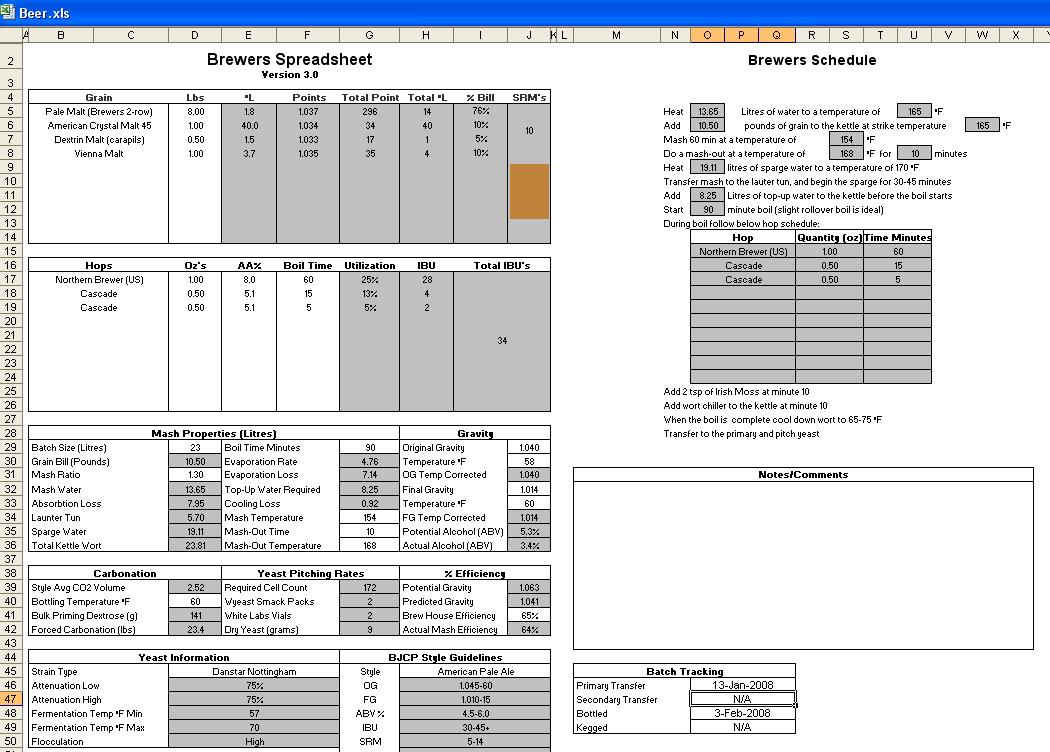Screen dimensions: 1050x752
Task: Select Required Cell Count 172
Action: pos(370,587)
